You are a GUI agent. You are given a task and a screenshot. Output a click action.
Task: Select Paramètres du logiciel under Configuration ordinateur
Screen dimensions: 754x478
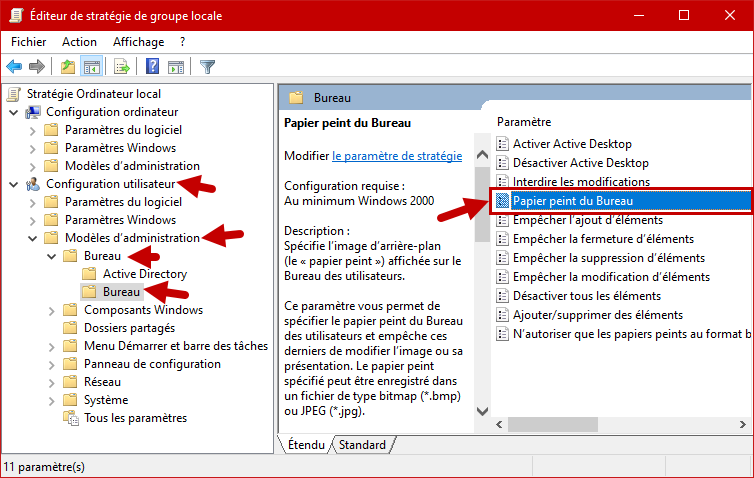123,130
